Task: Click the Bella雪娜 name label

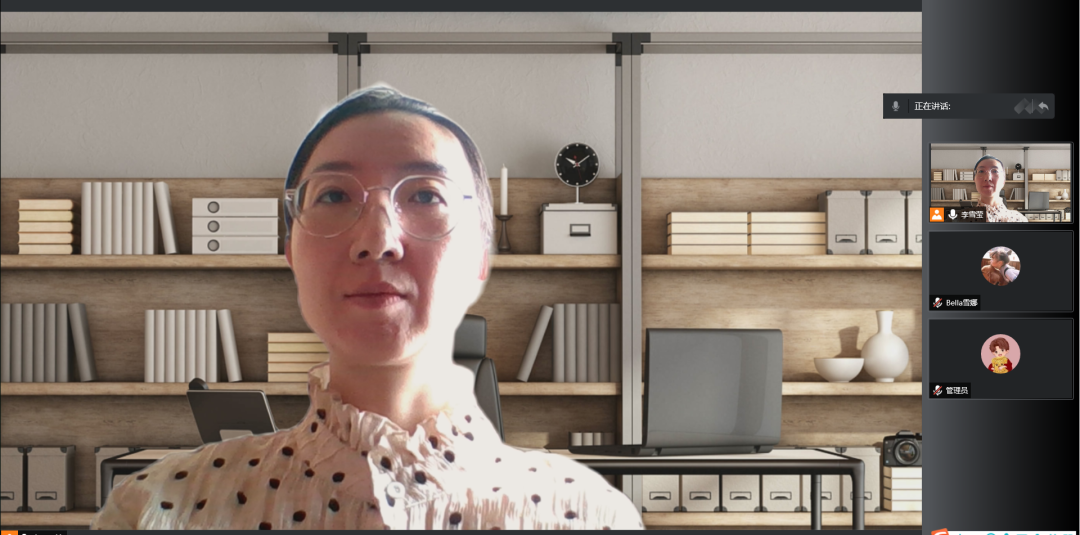Action: (962, 302)
